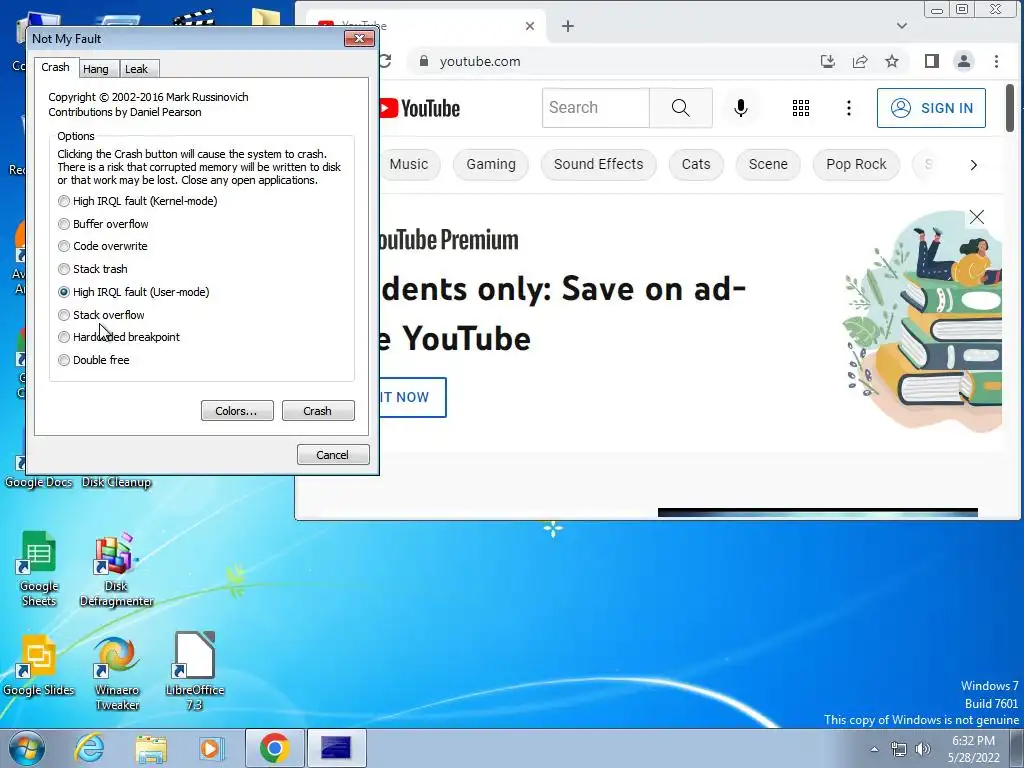Viewport: 1024px width, 768px height.
Task: Open a new Chrome tab
Action: pos(568,26)
